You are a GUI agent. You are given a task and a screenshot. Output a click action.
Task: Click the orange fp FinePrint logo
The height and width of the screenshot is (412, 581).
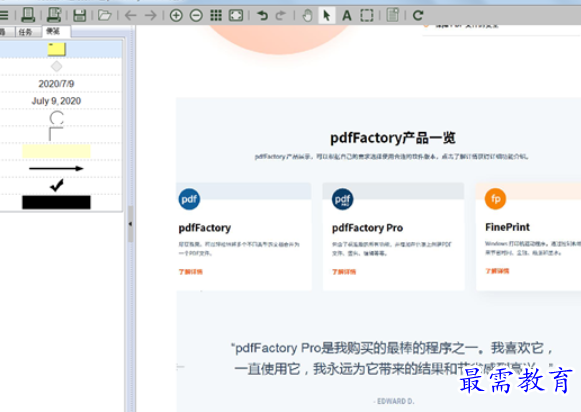[495, 199]
